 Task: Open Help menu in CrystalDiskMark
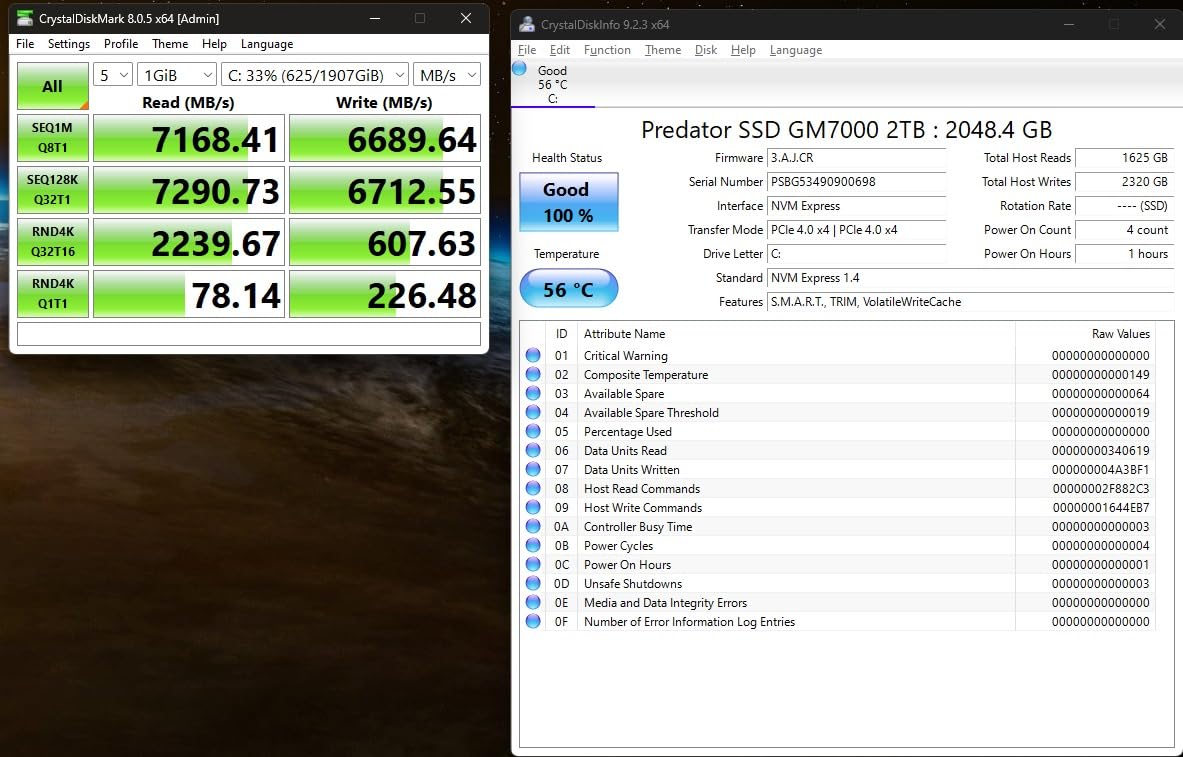214,44
